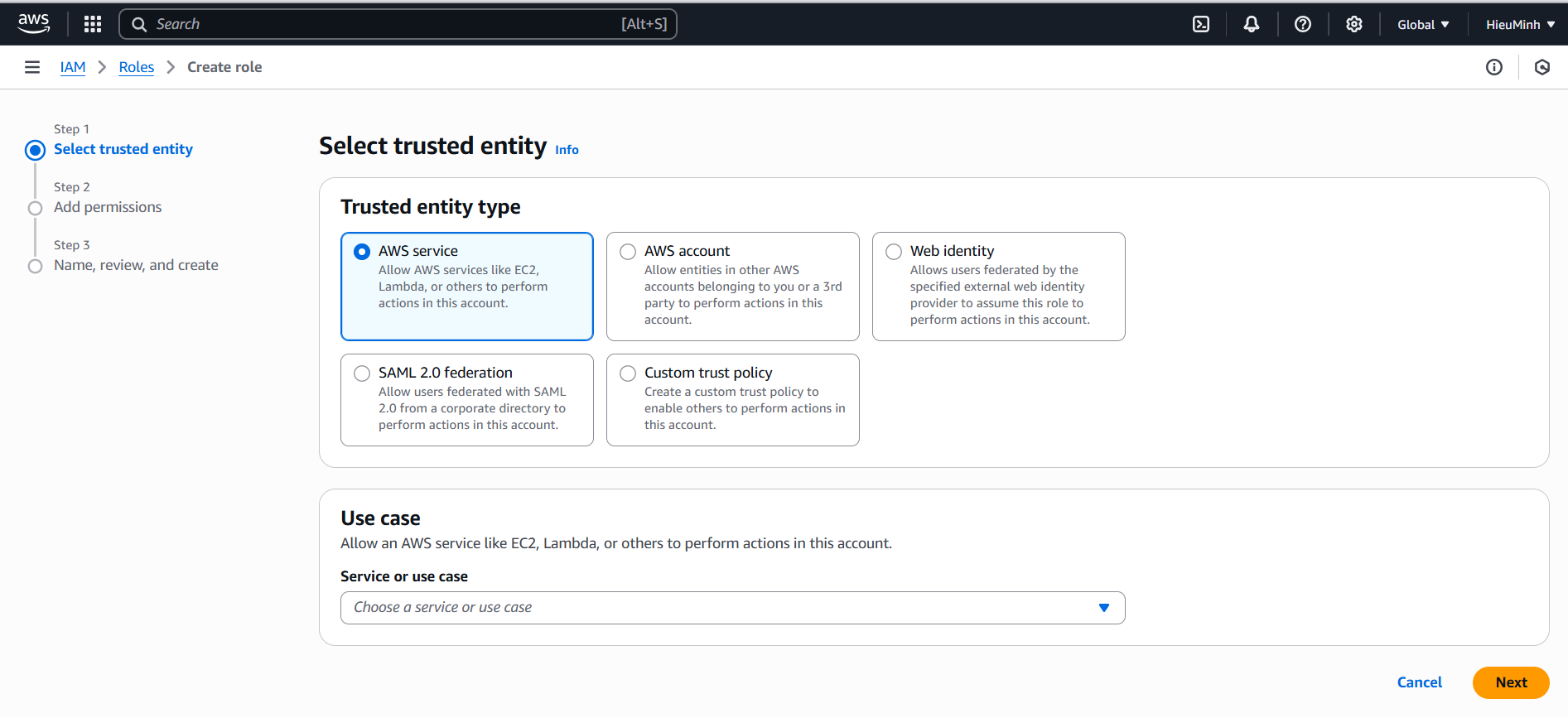Open the settings gear icon
1568x718 pixels.
click(1354, 24)
